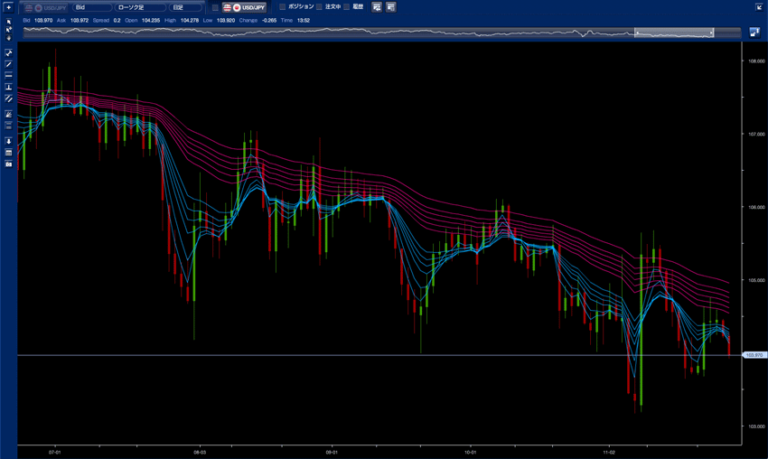
Task: Click the overview bar expand icon at right
Action: (x=755, y=32)
